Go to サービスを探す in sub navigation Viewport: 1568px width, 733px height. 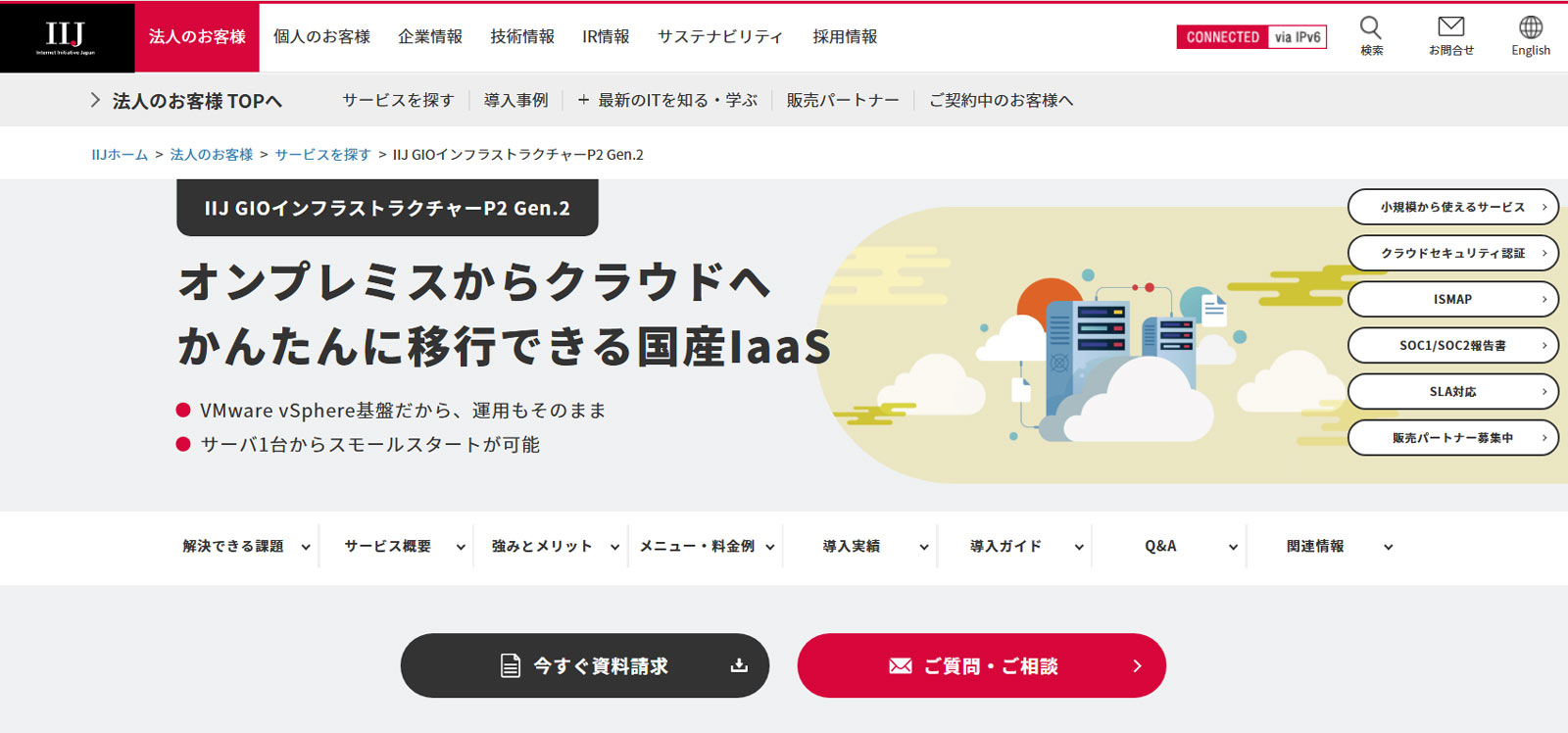pos(398,100)
